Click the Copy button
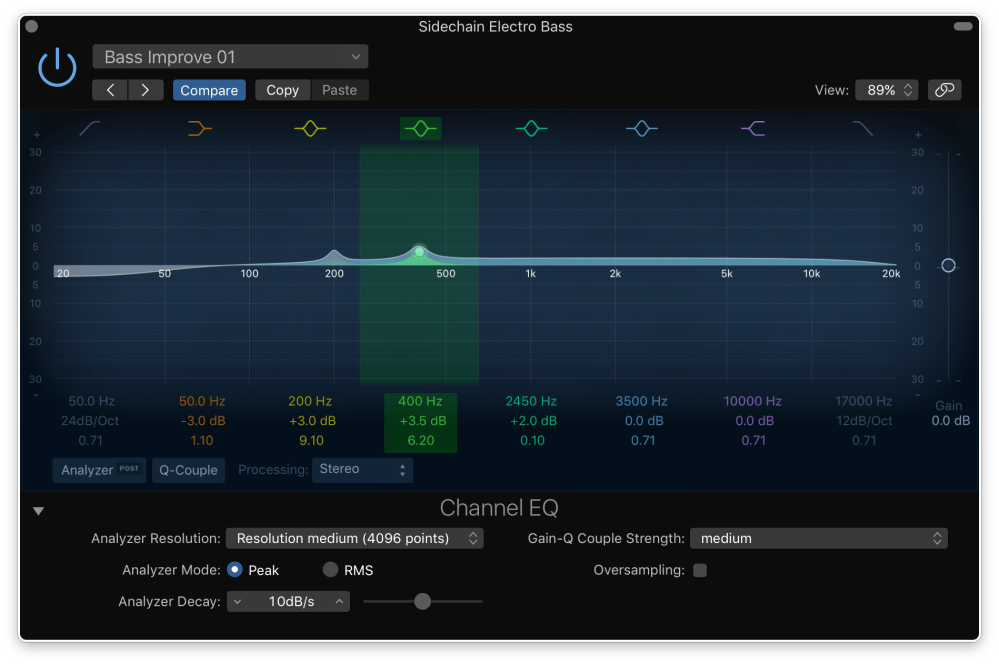Viewport: 999px width, 664px height. 282,89
